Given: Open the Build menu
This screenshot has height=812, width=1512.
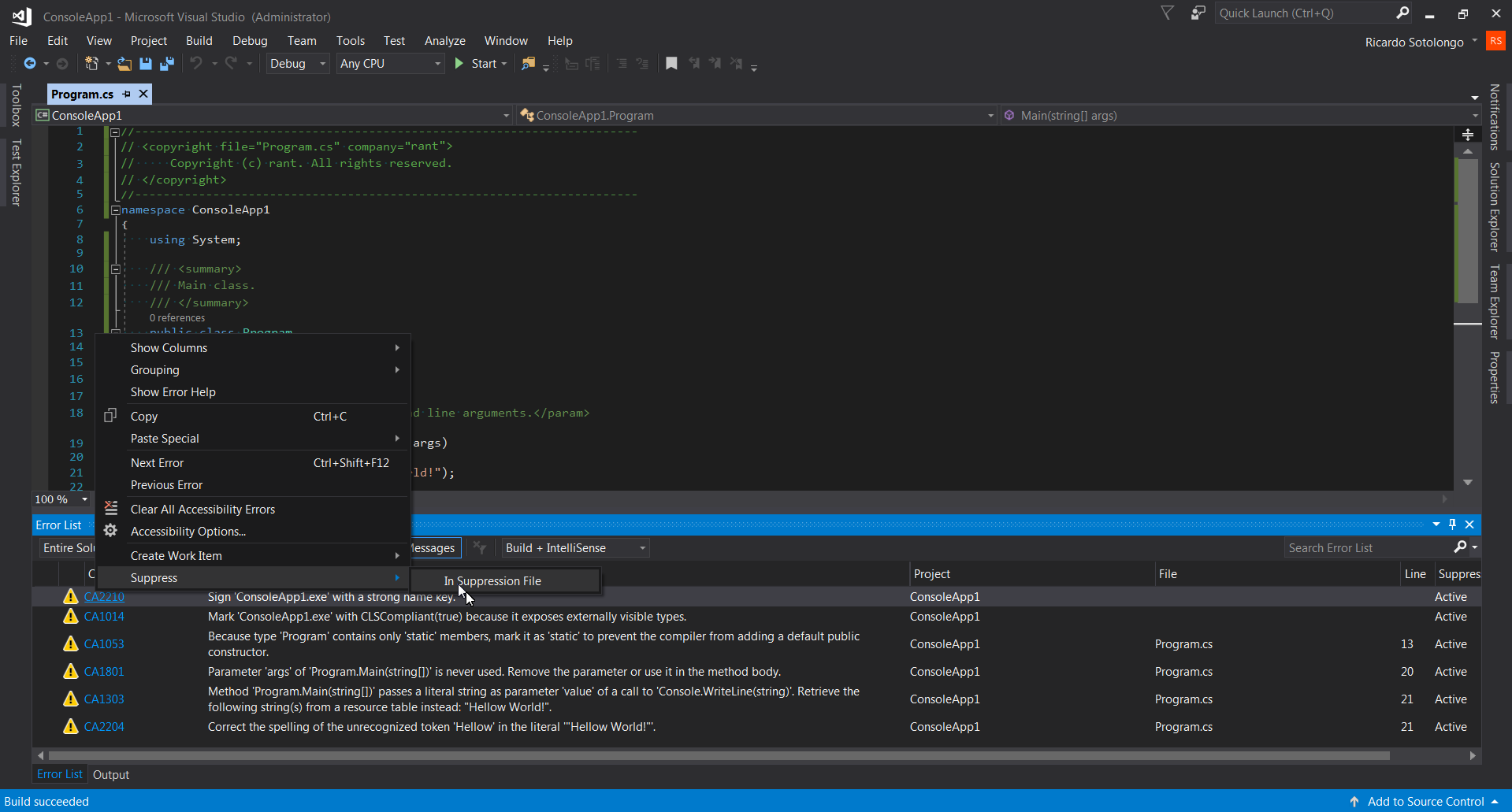Looking at the screenshot, I should (199, 41).
